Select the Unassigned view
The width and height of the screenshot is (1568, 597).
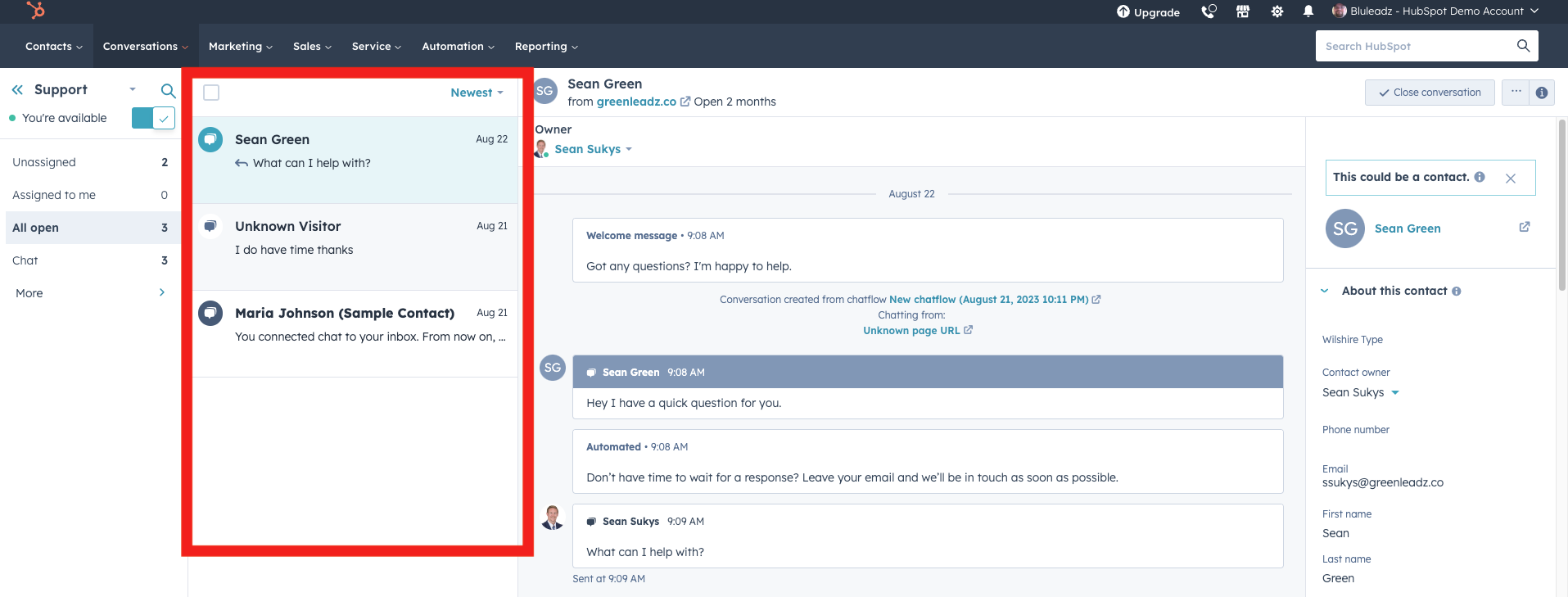[90, 162]
